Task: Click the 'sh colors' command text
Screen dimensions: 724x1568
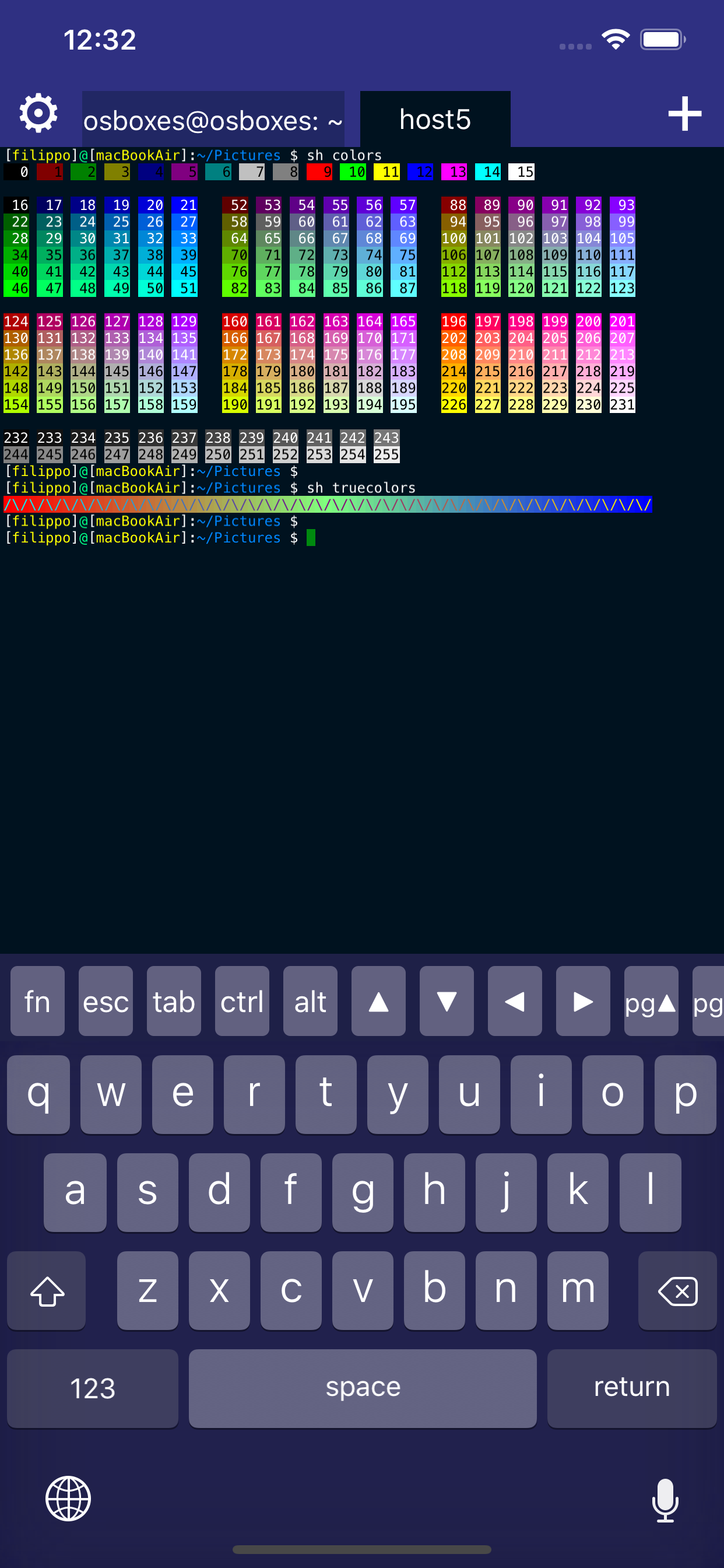Action: 345,156
